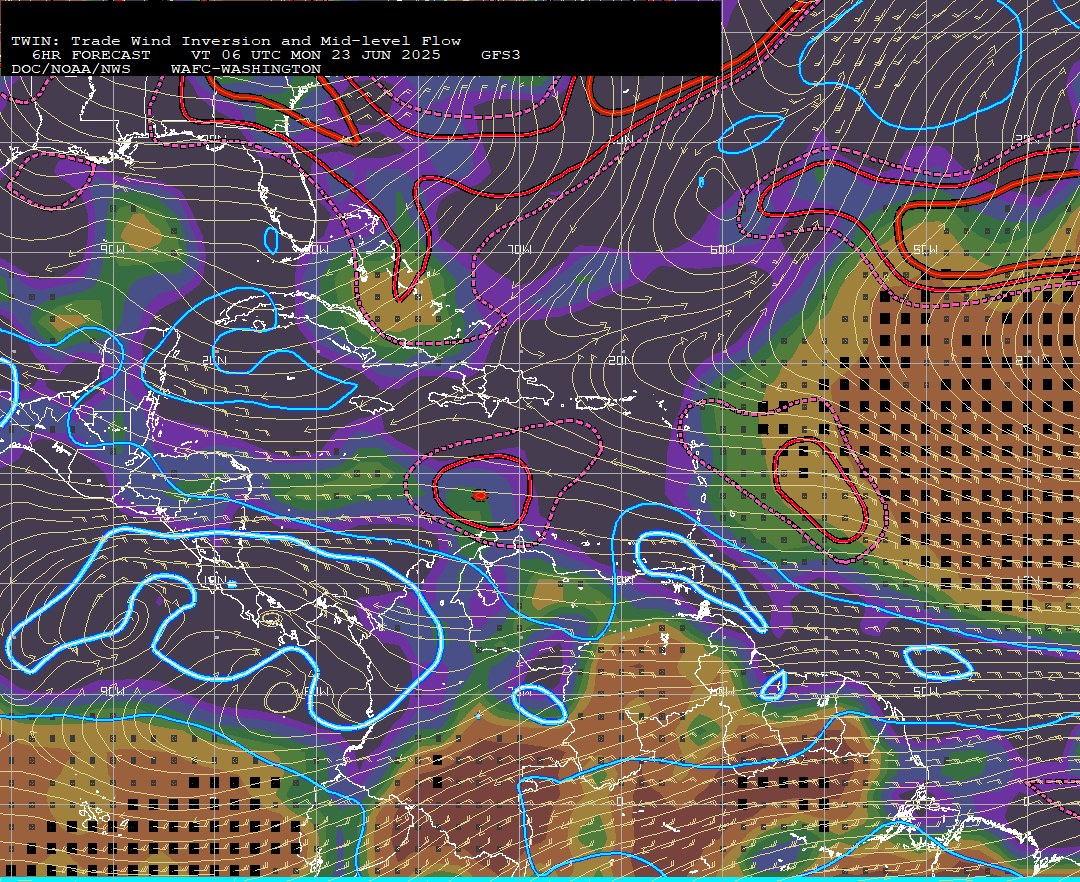Click '60W' longitude label on the lower row
Viewport: 1080px width, 882px height.
coord(722,691)
